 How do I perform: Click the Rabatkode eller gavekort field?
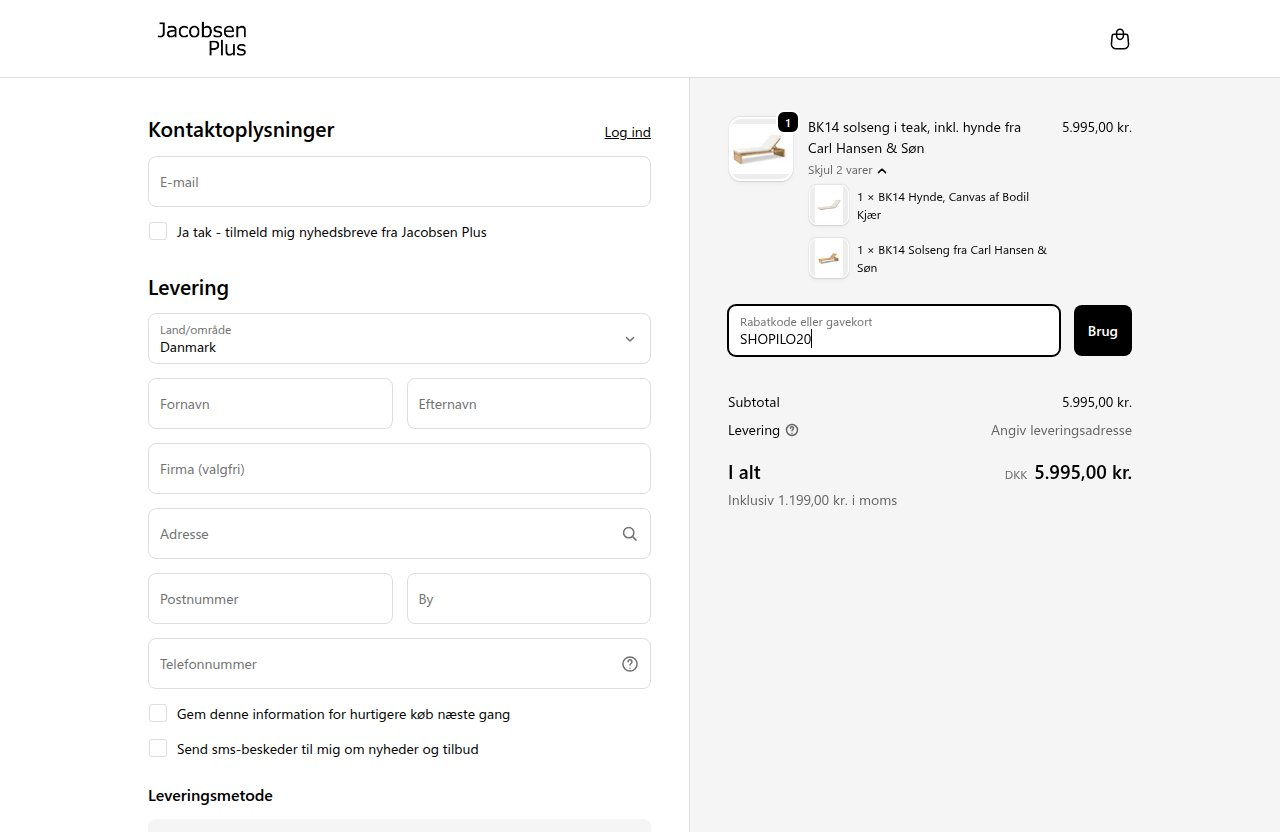point(894,330)
